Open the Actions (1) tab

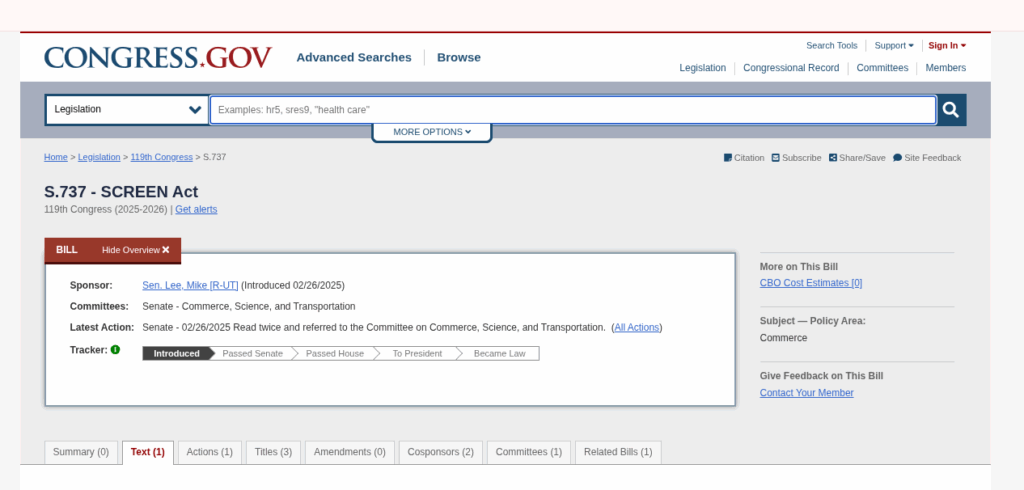(210, 452)
